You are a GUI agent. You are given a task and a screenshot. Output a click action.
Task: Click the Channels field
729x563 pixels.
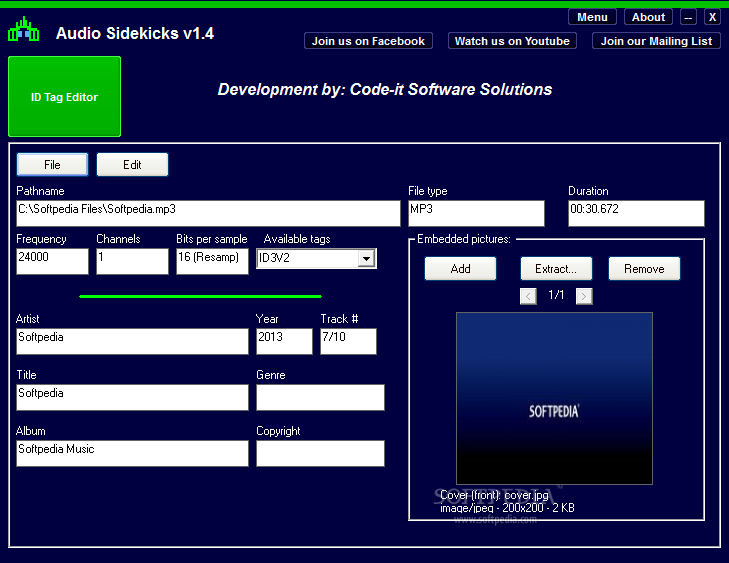[x=132, y=261]
